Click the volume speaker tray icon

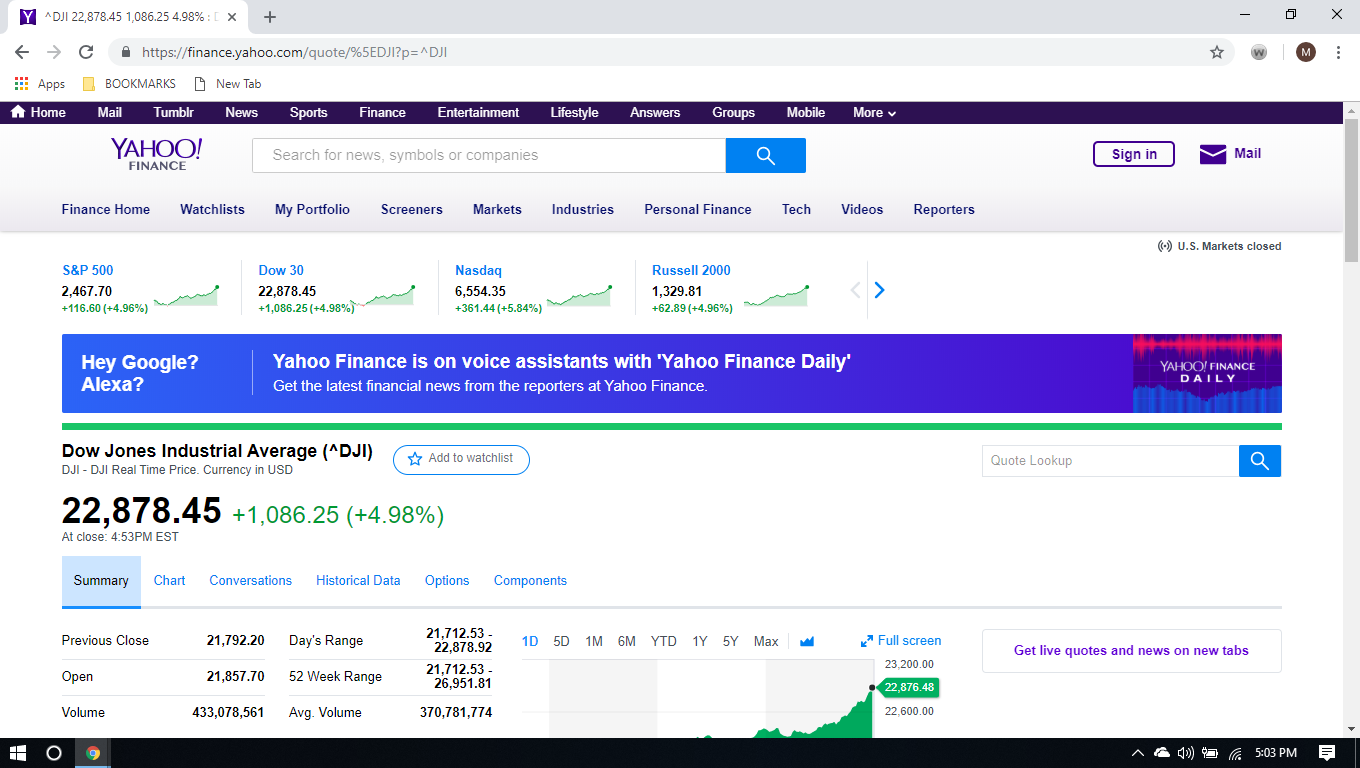(1187, 753)
